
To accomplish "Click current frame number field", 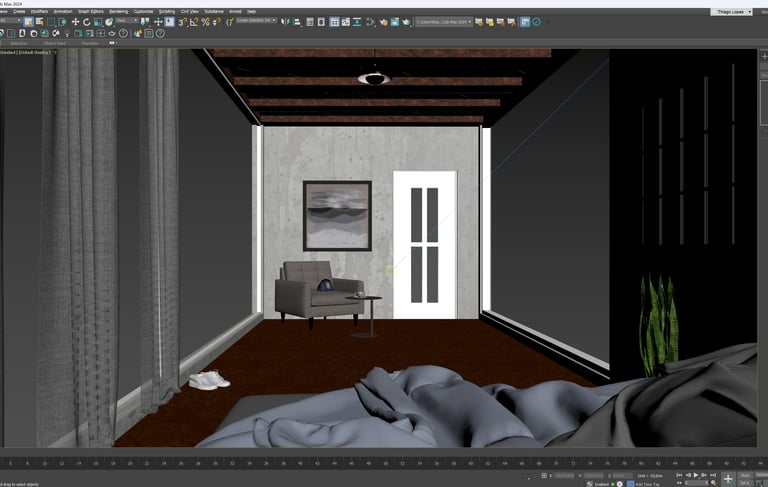I will coord(696,483).
